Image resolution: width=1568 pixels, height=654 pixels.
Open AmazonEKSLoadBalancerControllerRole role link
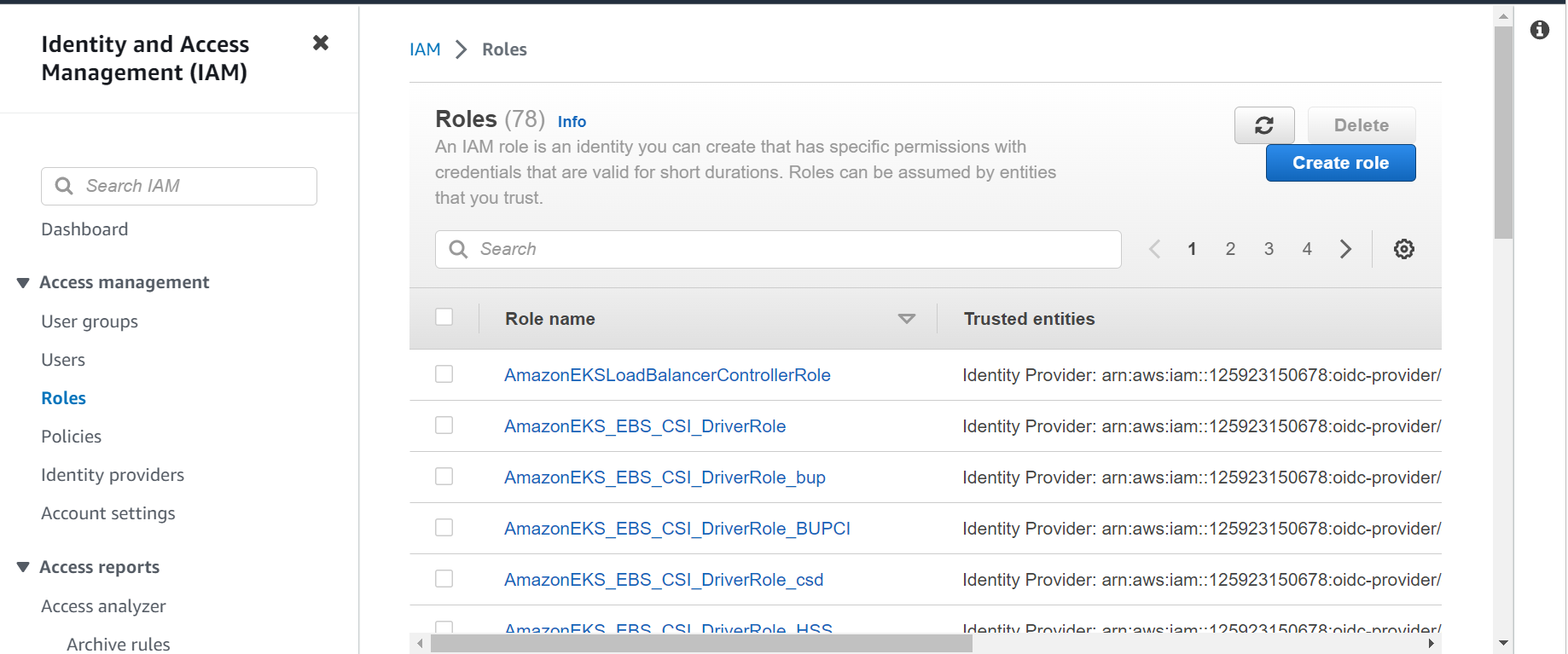point(667,375)
